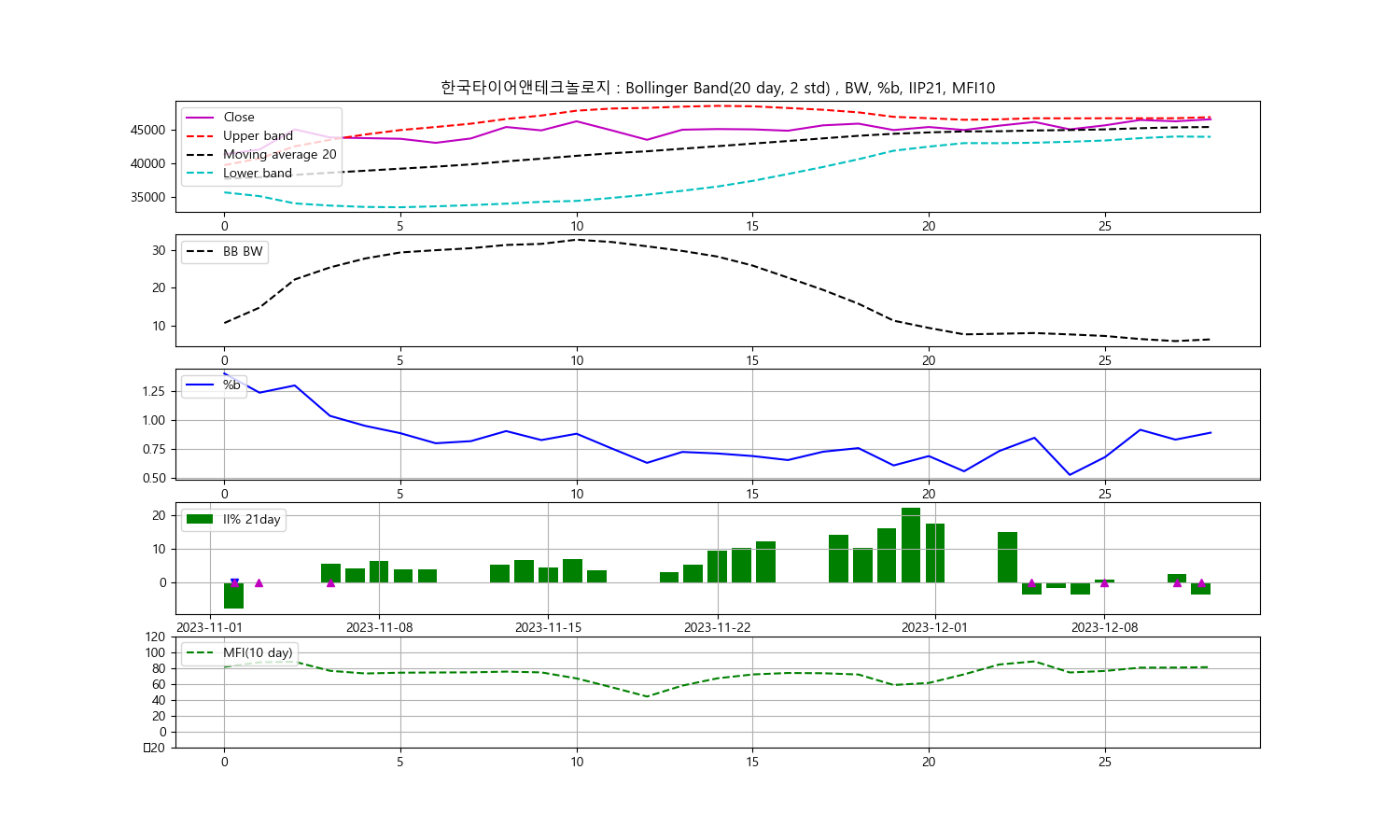1400x840 pixels.
Task: Click the tallest green bar in II% chart
Action: coord(911,545)
